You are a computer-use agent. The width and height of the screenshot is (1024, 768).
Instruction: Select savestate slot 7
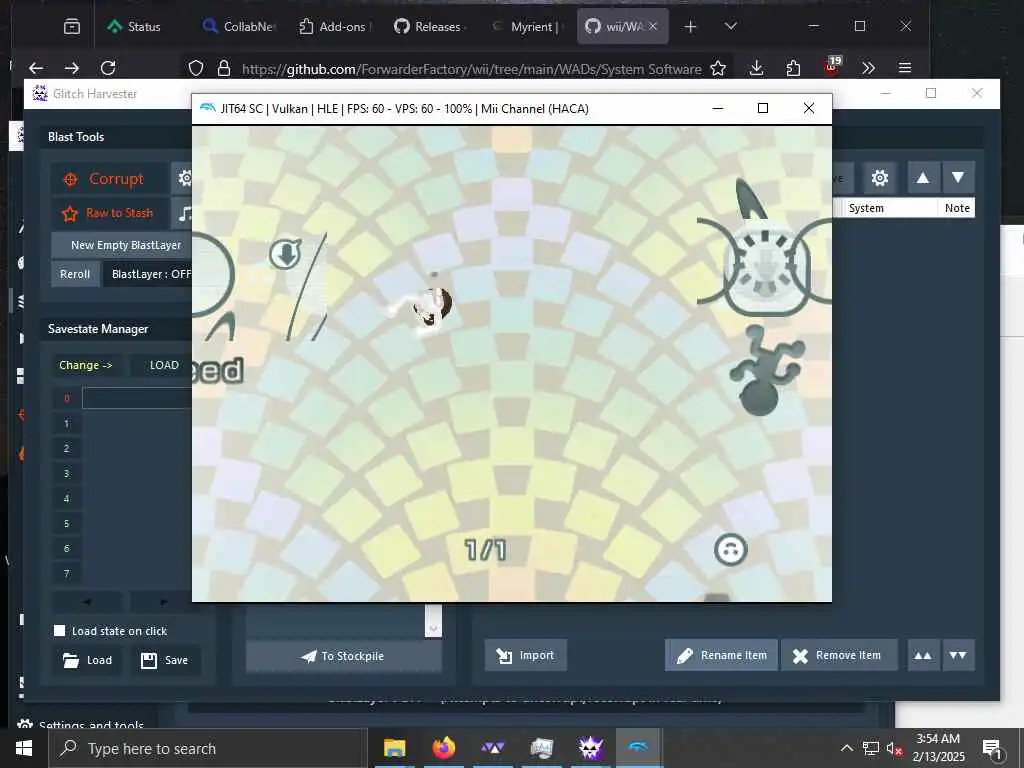click(x=67, y=573)
